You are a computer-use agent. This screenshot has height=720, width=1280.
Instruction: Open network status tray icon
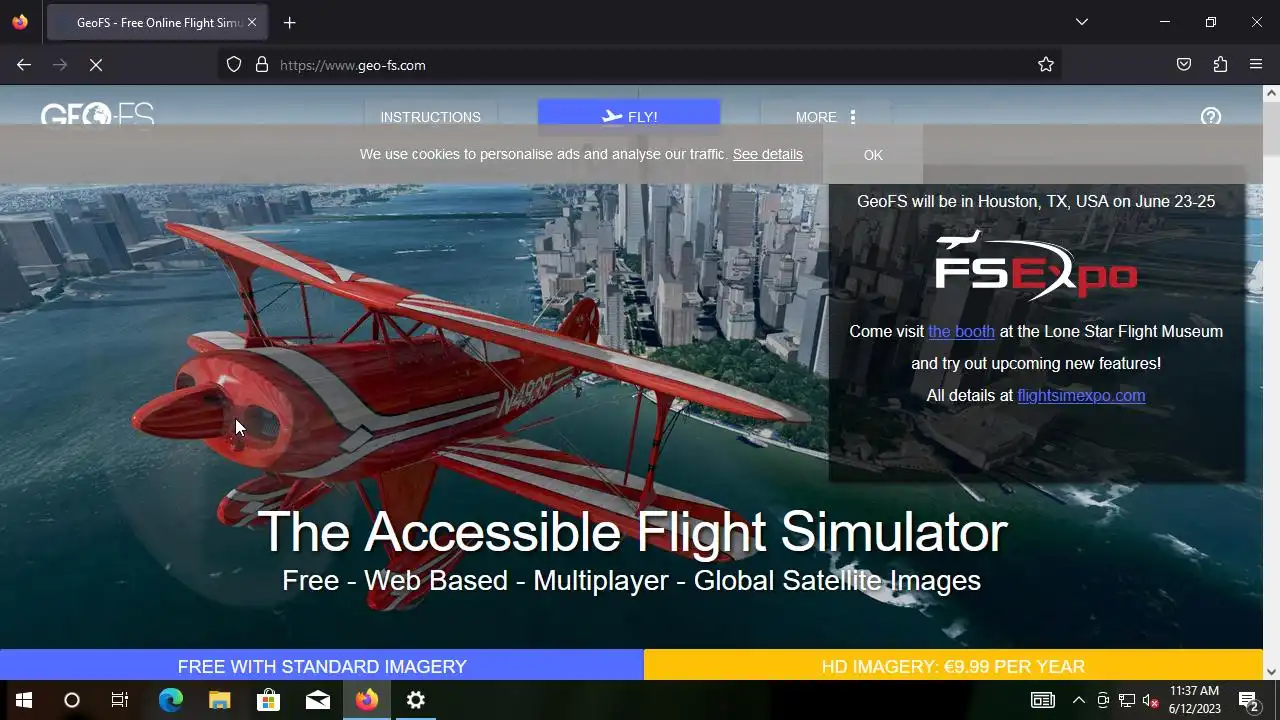pos(1127,700)
